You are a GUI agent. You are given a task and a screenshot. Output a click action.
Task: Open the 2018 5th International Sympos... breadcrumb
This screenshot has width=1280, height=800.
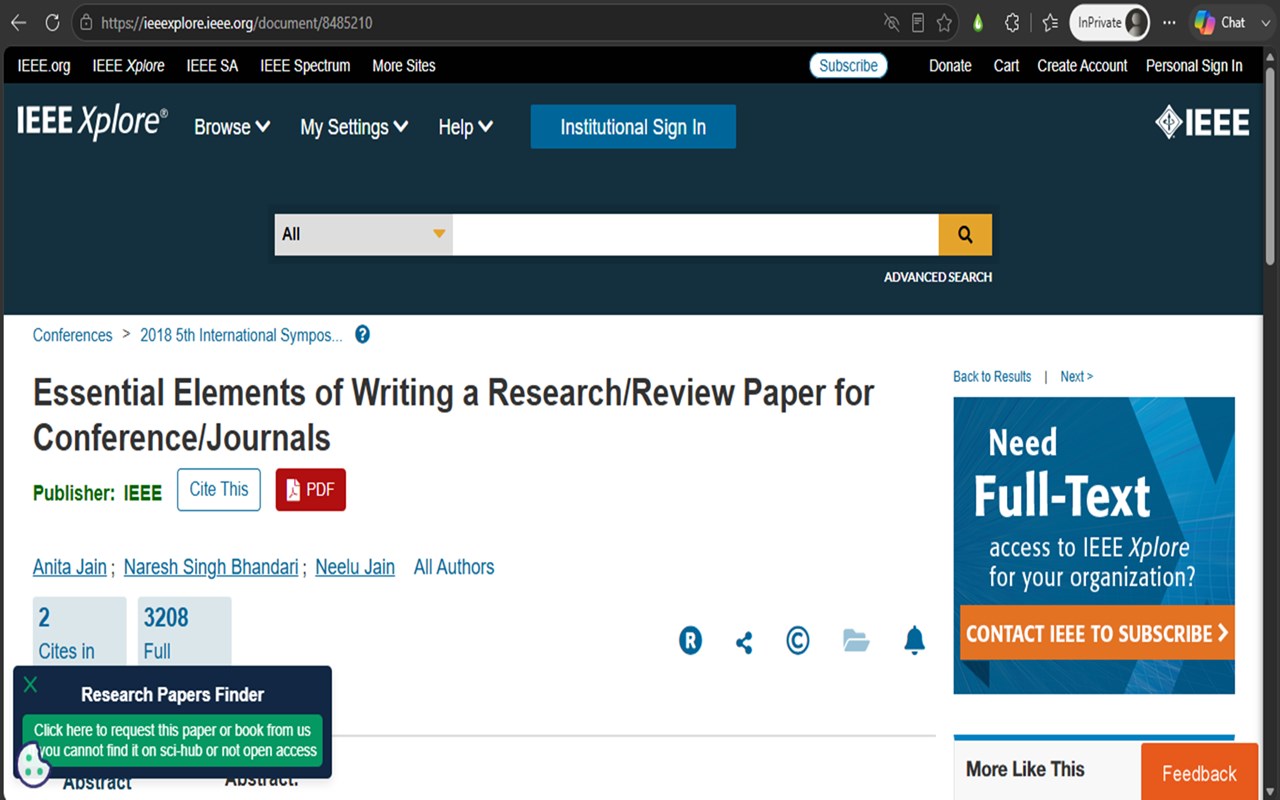pos(241,335)
